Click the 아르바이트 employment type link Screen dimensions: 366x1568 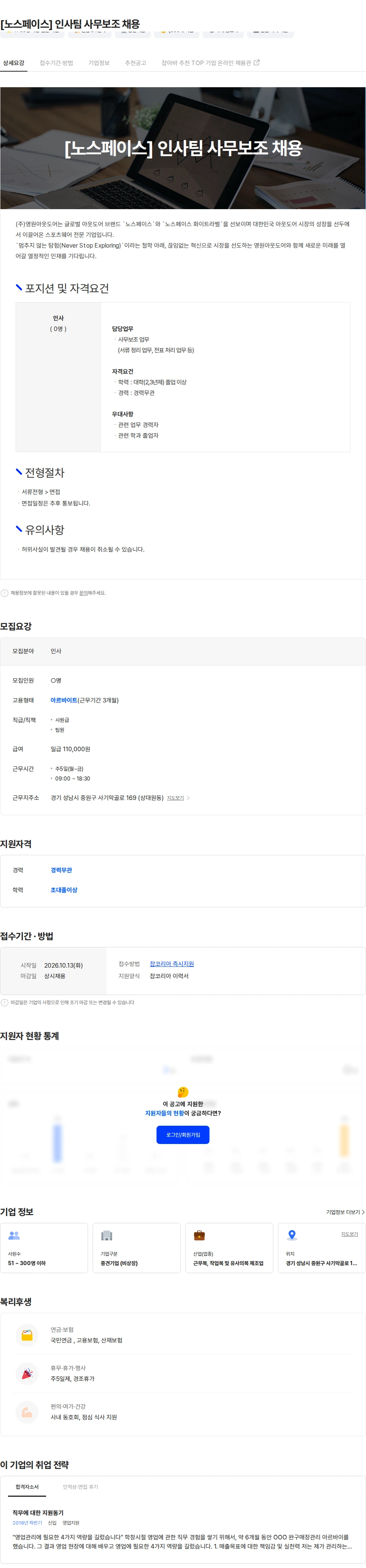click(64, 700)
